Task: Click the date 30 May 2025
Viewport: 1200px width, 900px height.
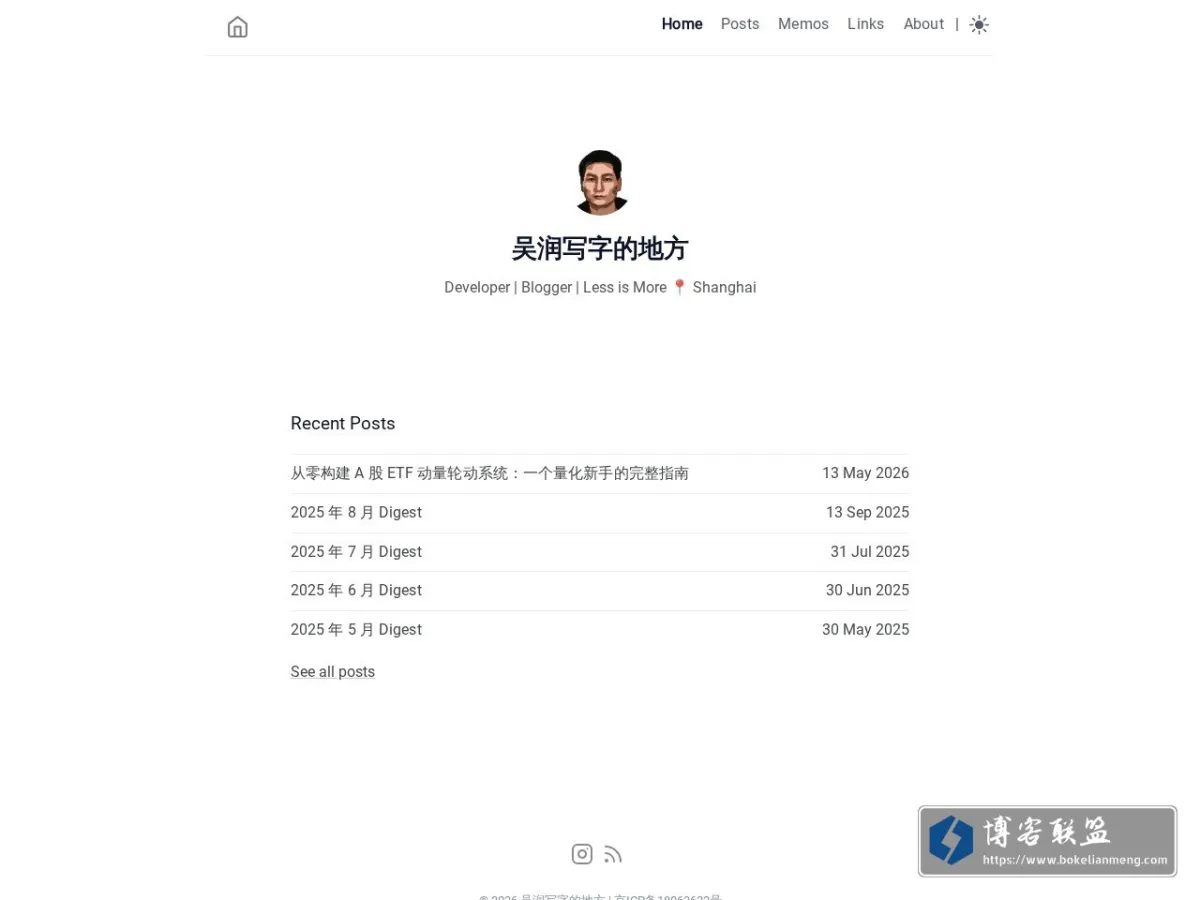Action: point(865,629)
